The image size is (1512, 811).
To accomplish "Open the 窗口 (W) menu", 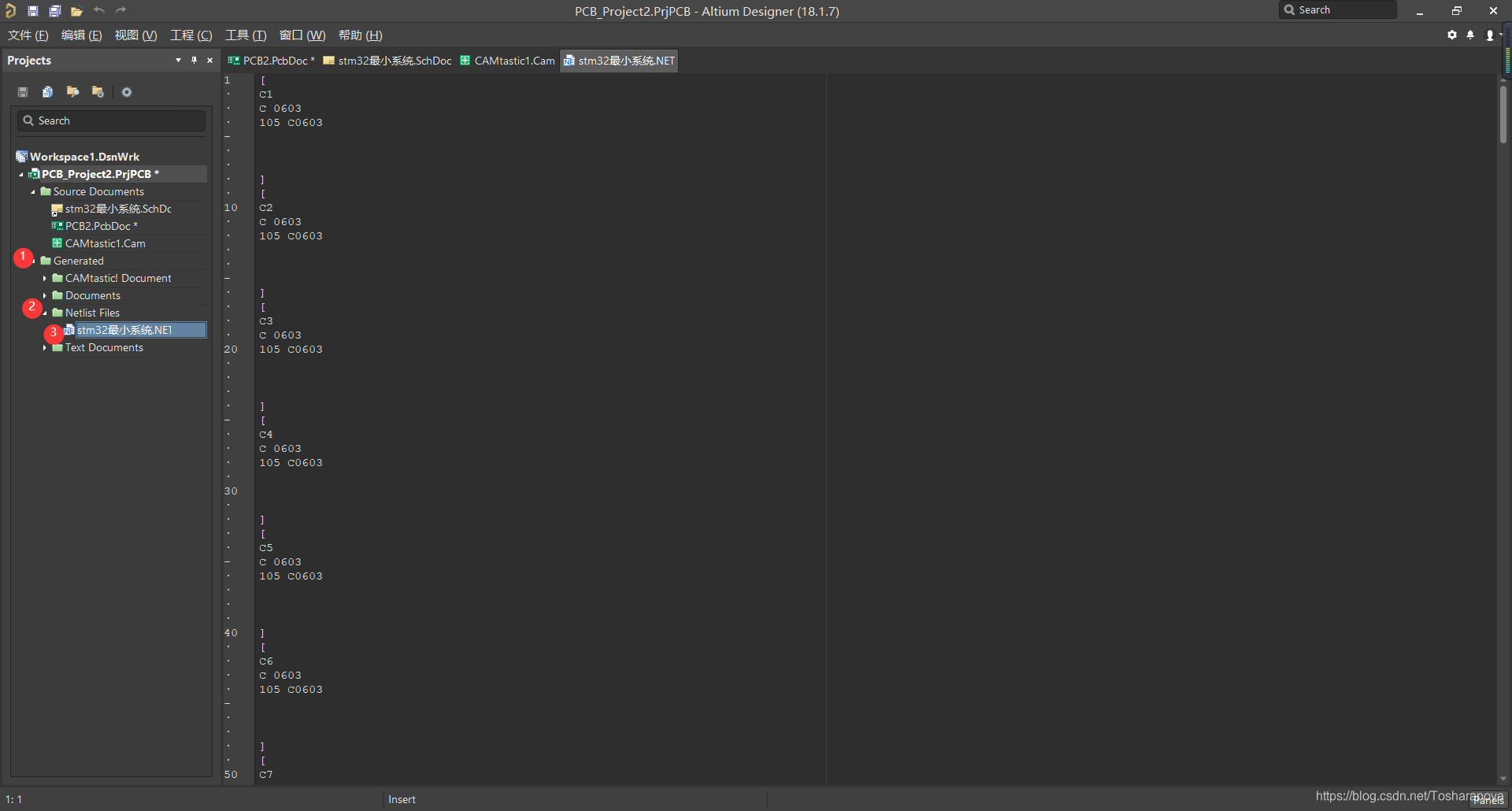I will coord(302,35).
